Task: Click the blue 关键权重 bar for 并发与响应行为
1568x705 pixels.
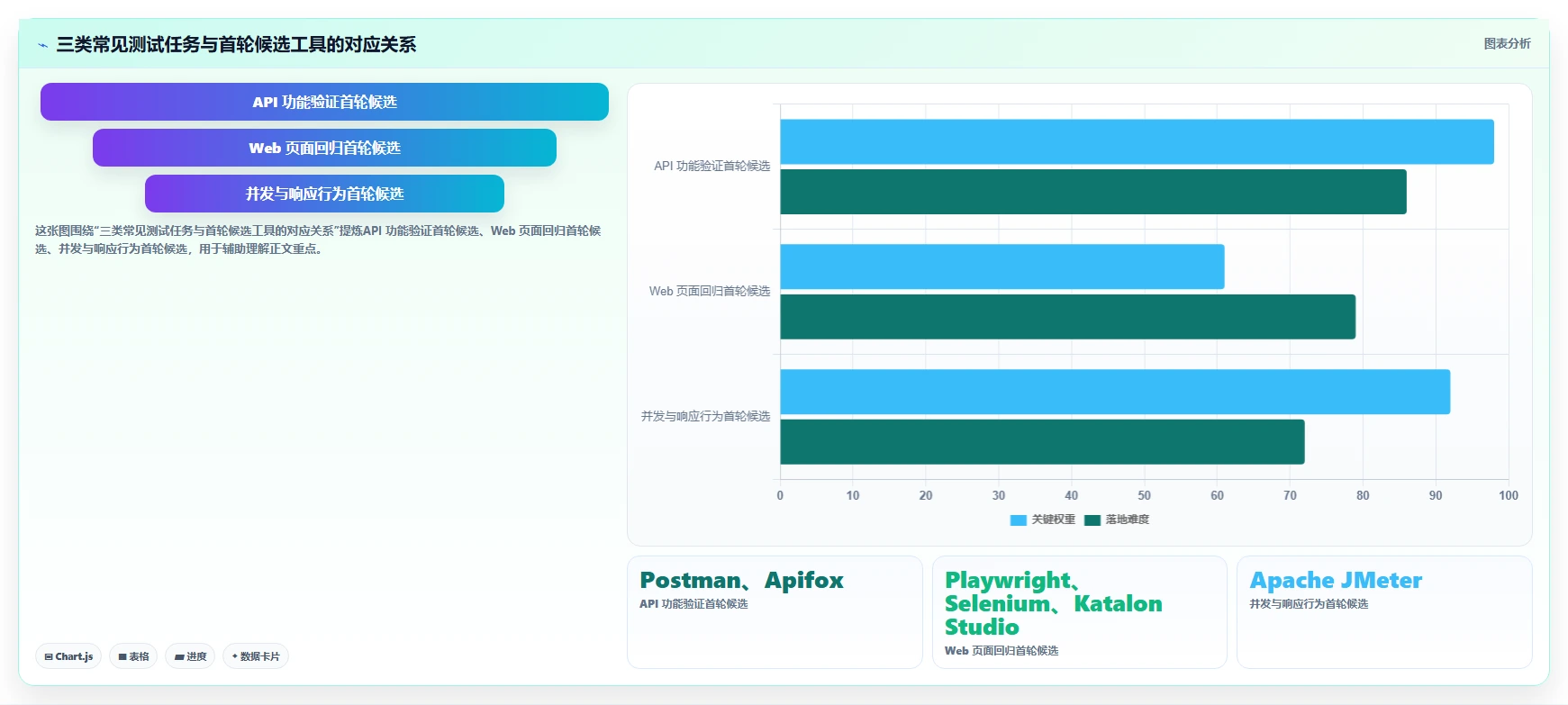Action: [x=1115, y=392]
